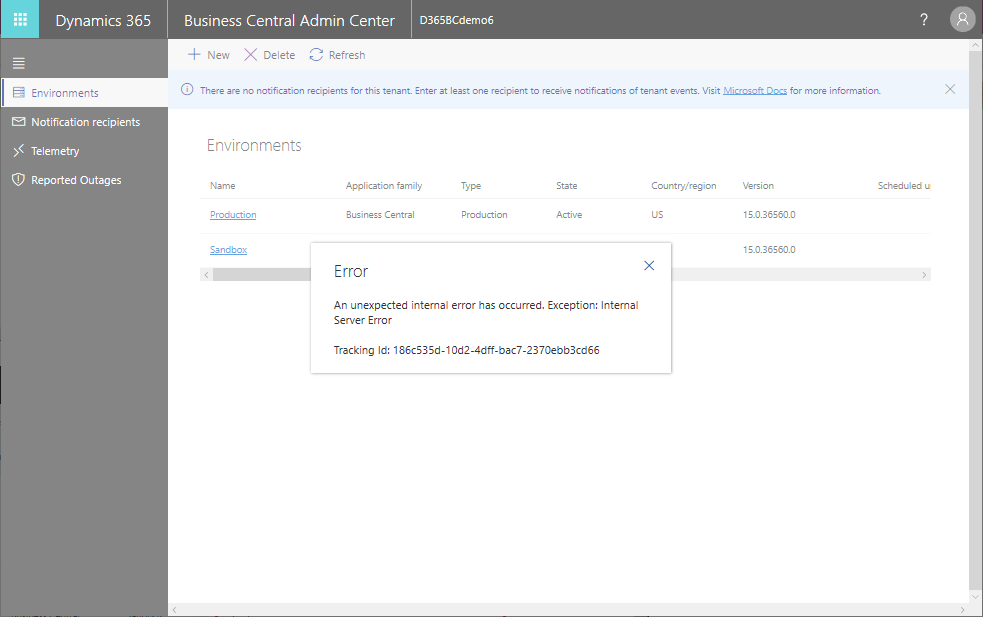
Task: Click the Type column header
Action: coord(471,186)
